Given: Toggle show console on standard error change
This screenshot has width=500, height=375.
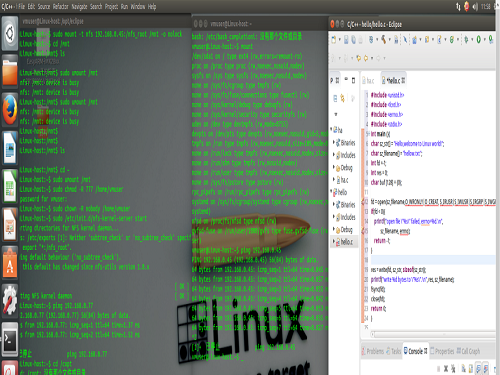Looking at the screenshot, I should [486, 369].
